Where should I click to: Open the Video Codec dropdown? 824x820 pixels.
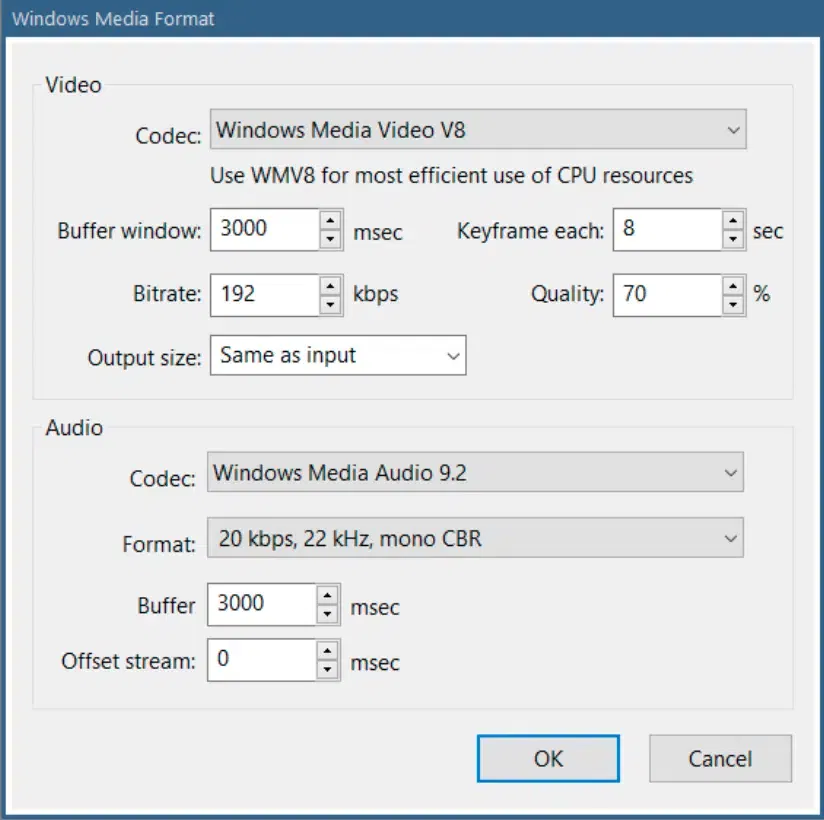[478, 130]
